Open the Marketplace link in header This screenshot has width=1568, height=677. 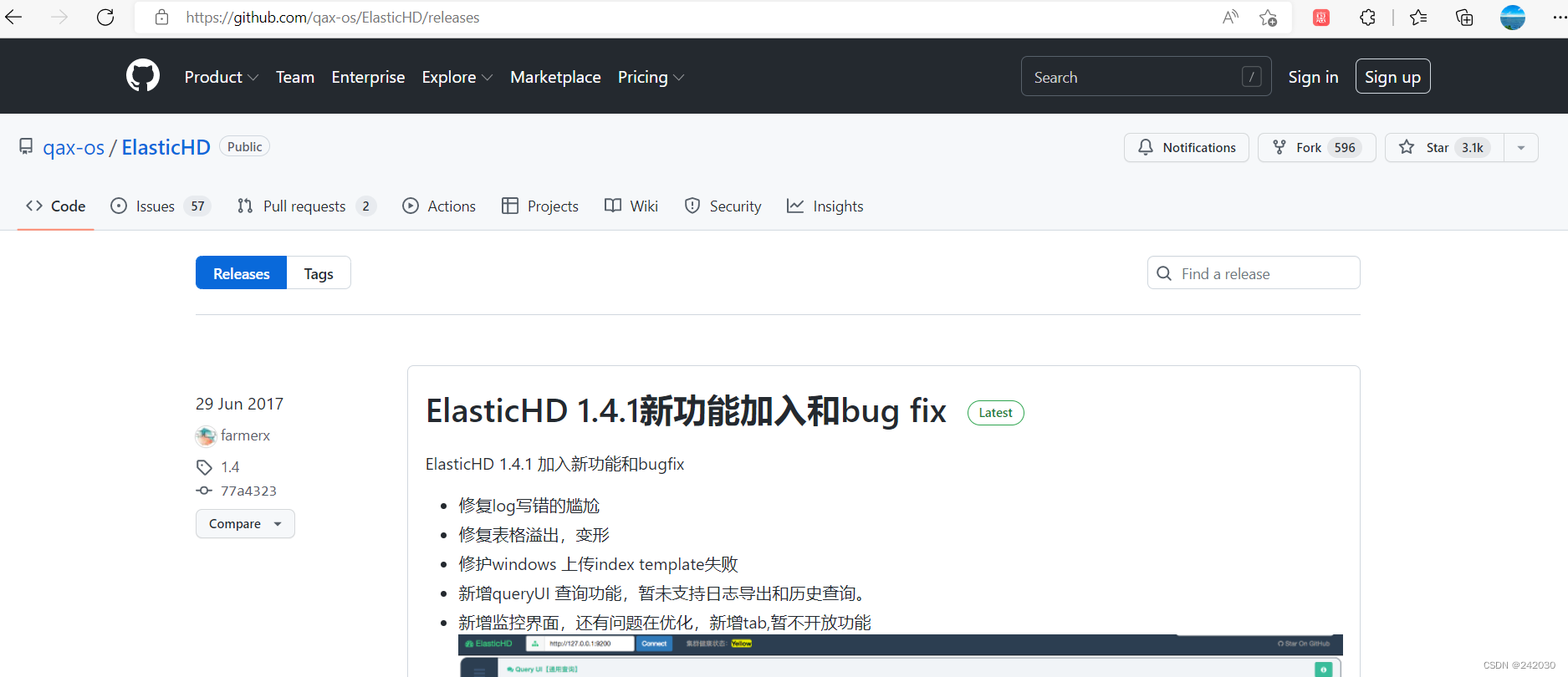tap(555, 77)
